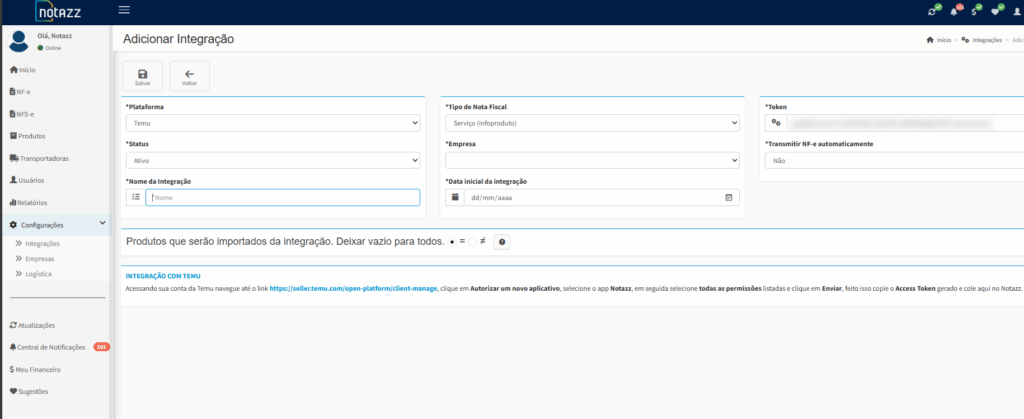This screenshot has width=1024, height=419.
Task: Open the dollar financial icon in header
Action: pos(975,12)
